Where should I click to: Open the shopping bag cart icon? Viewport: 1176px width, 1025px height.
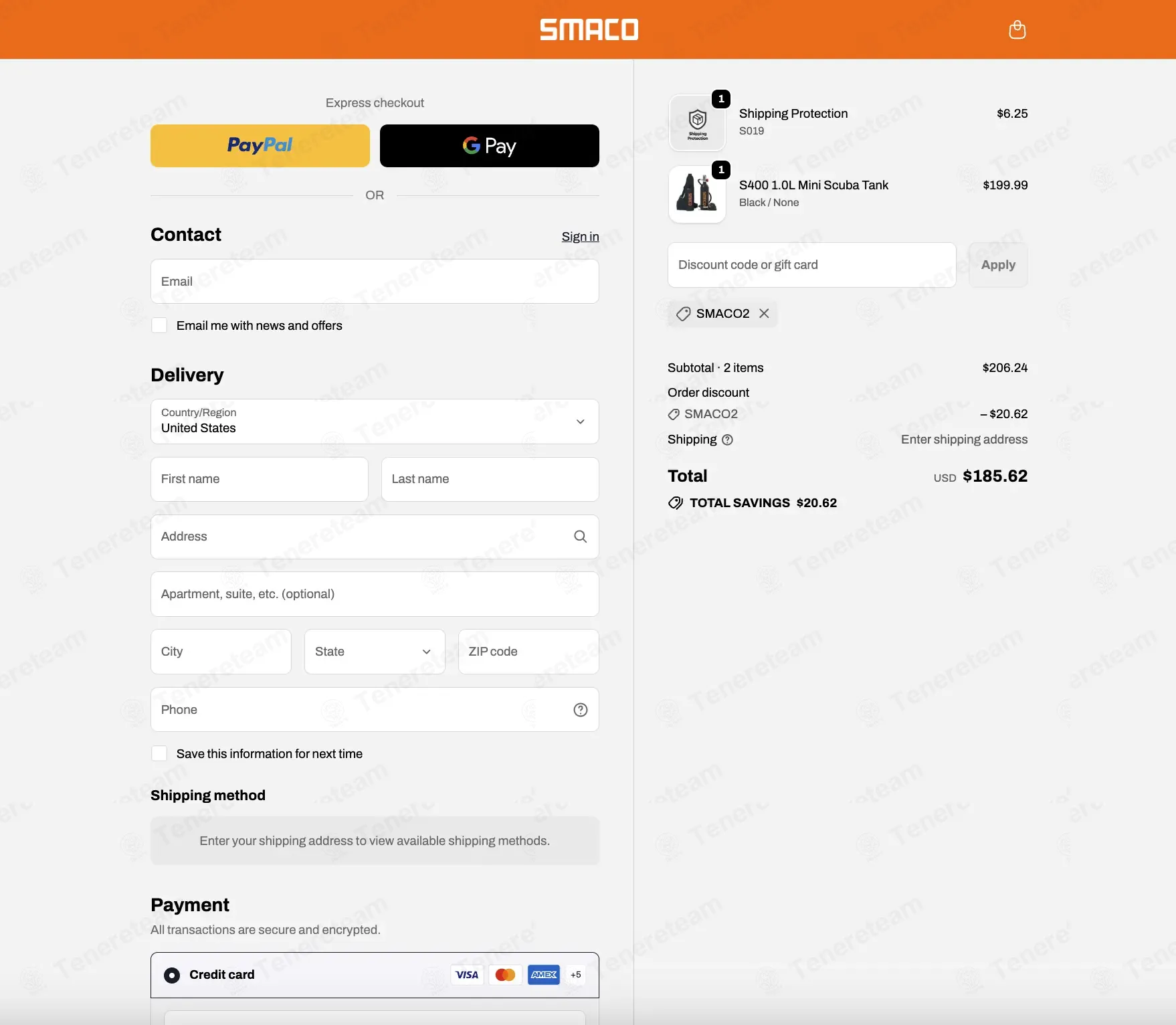pos(1017,29)
